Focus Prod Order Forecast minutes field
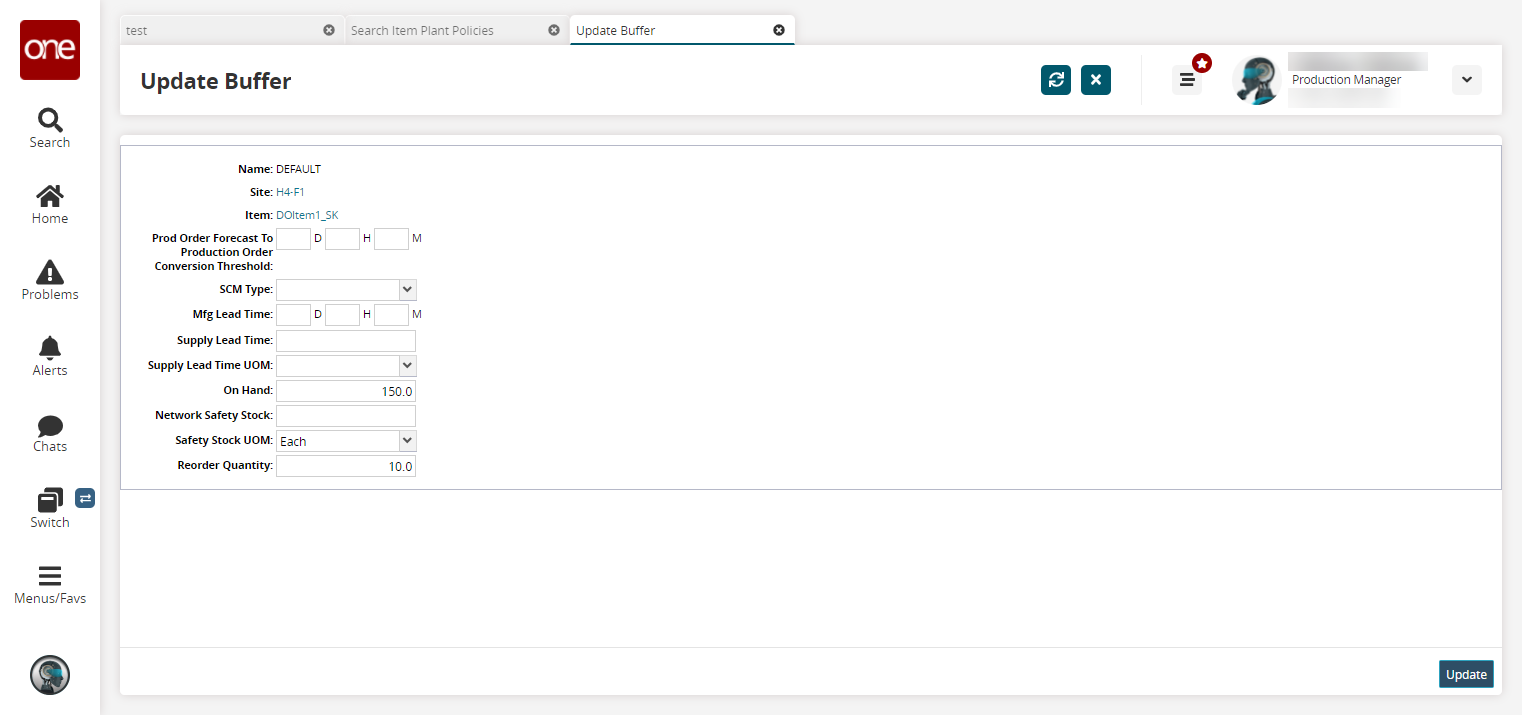The height and width of the screenshot is (715, 1522). [x=392, y=239]
